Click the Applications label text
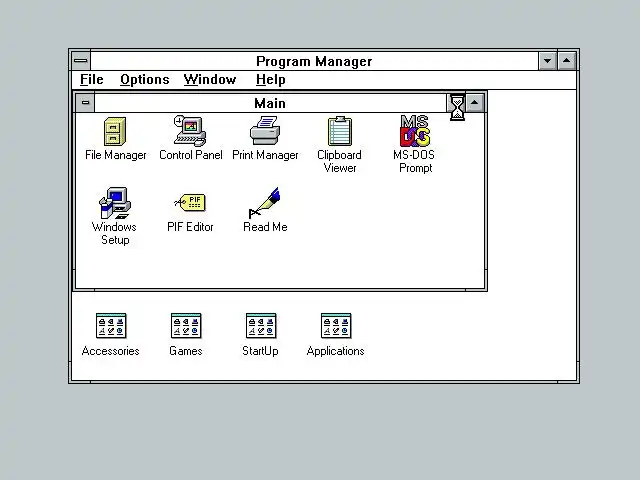Viewport: 640px width, 480px height. click(x=336, y=351)
